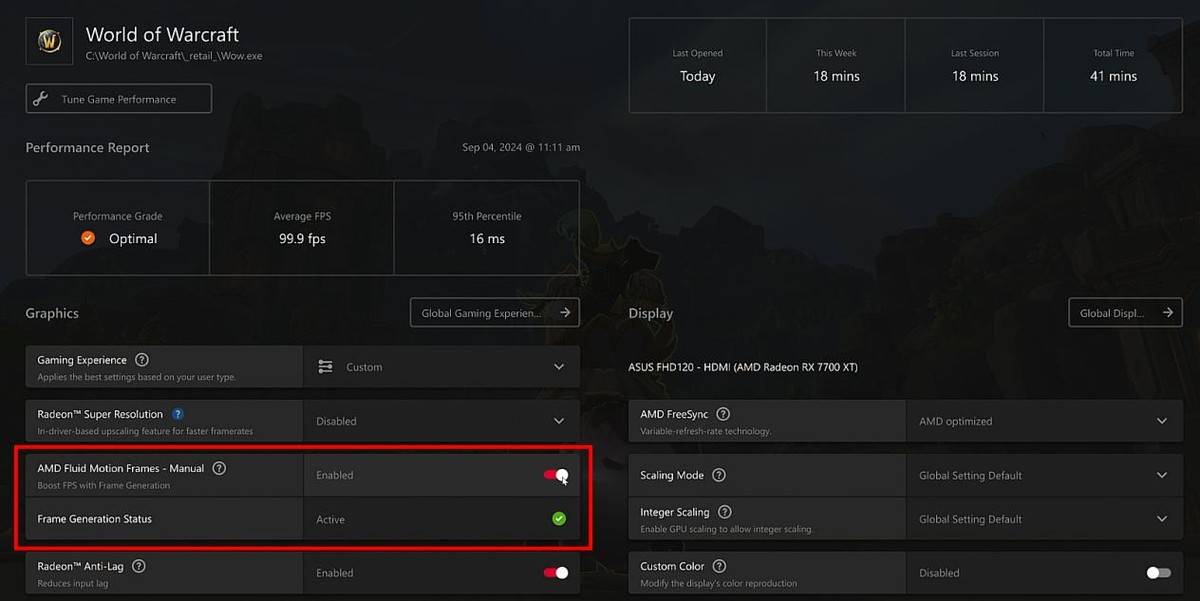Click AMD FreeSync help icon
The image size is (1200, 601).
(x=723, y=414)
